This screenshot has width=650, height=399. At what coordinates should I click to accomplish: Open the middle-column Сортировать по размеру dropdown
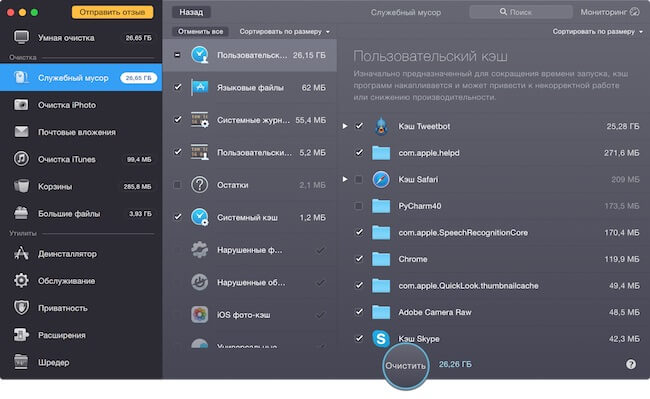[x=284, y=31]
